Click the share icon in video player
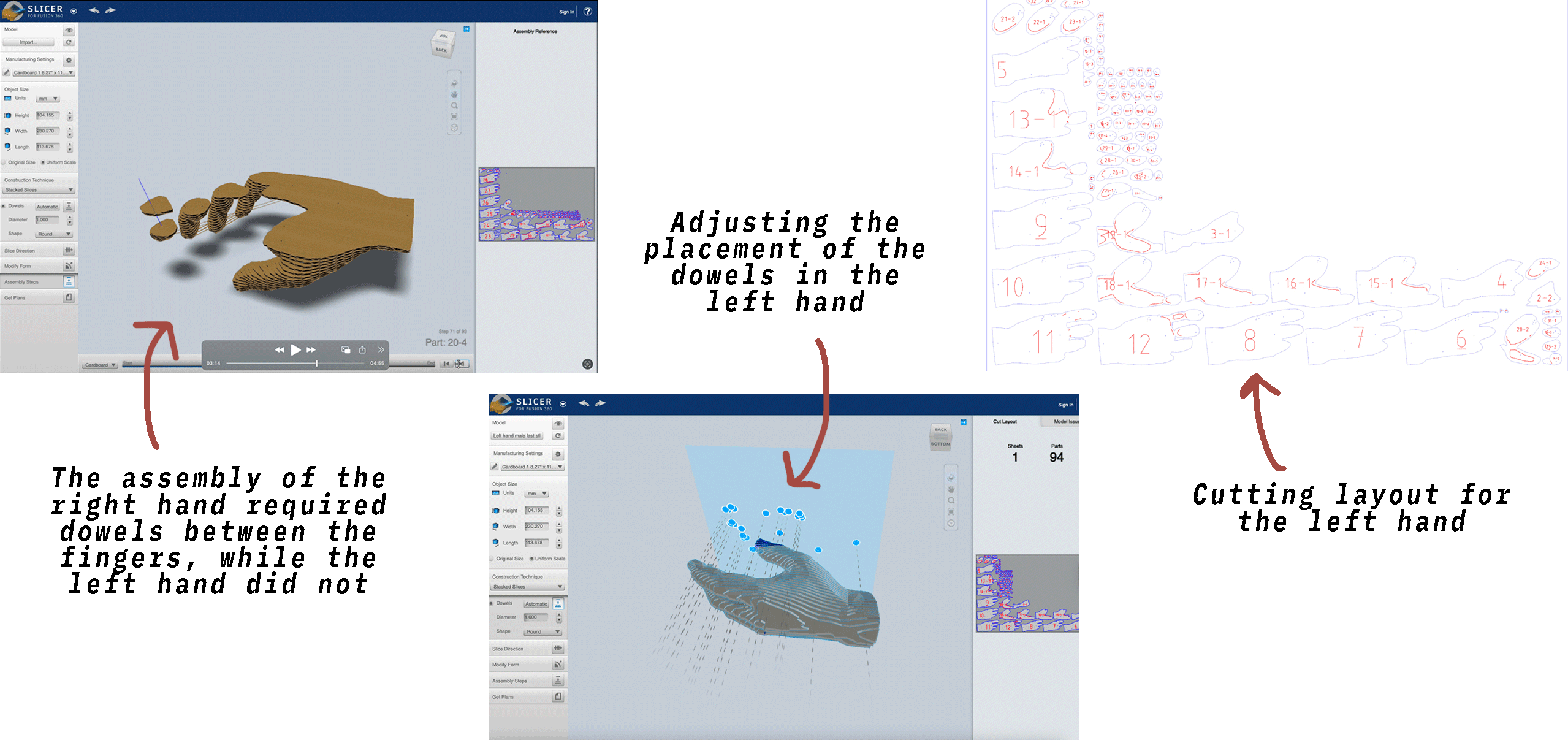The image size is (1568, 740). [x=362, y=349]
